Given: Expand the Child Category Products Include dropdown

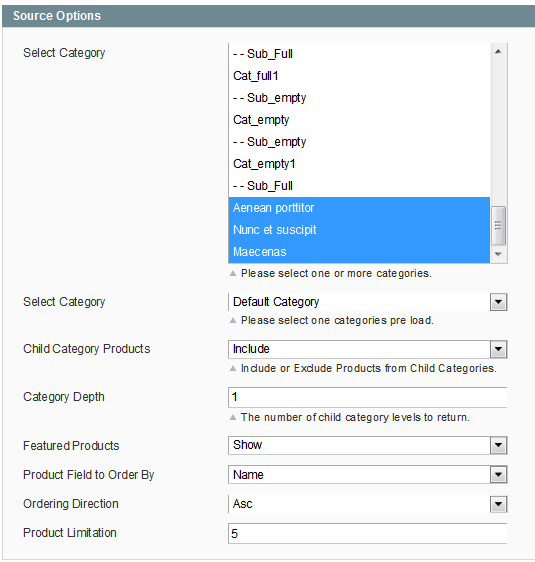Looking at the screenshot, I should pyautogui.click(x=498, y=349).
